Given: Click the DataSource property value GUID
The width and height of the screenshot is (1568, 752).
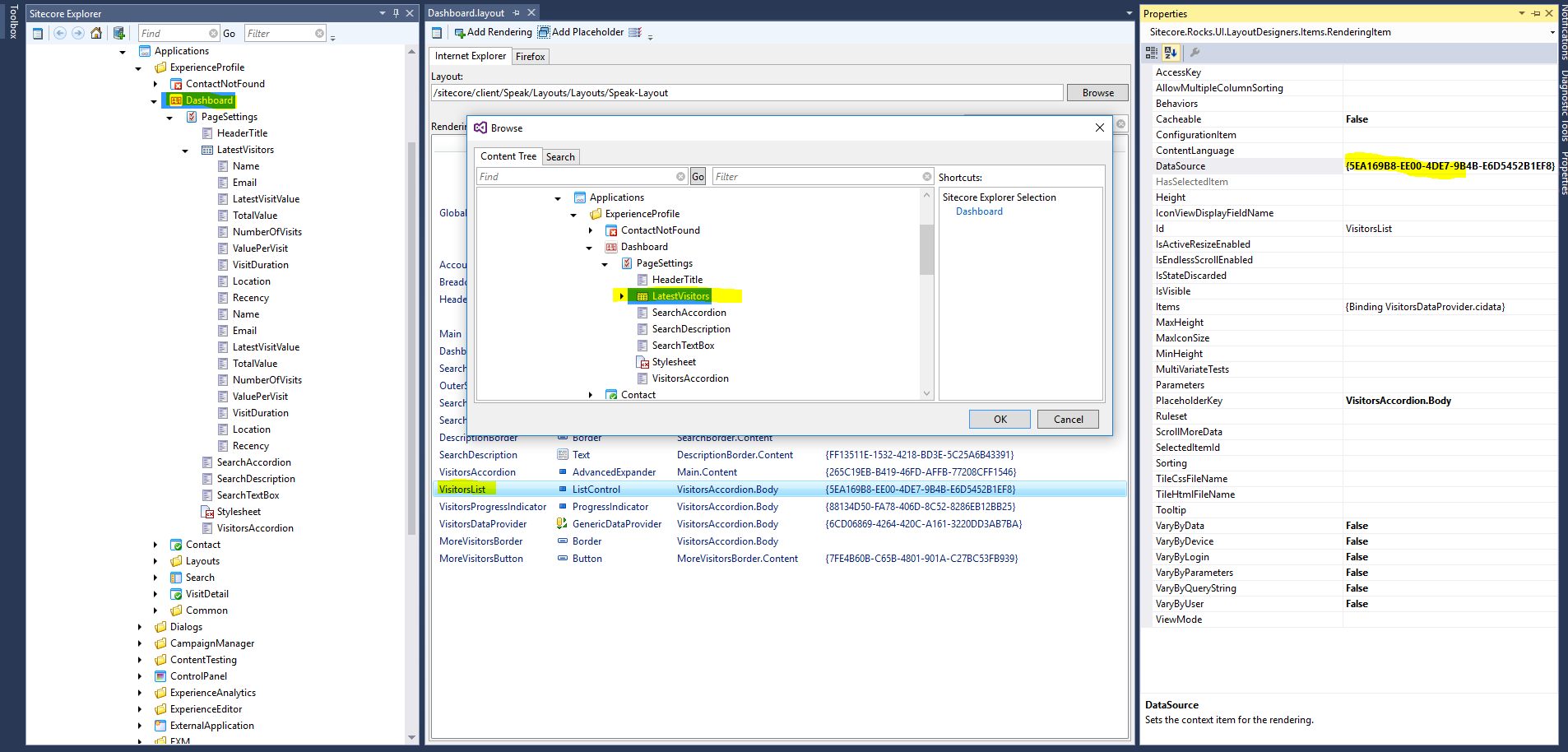Looking at the screenshot, I should [1450, 166].
